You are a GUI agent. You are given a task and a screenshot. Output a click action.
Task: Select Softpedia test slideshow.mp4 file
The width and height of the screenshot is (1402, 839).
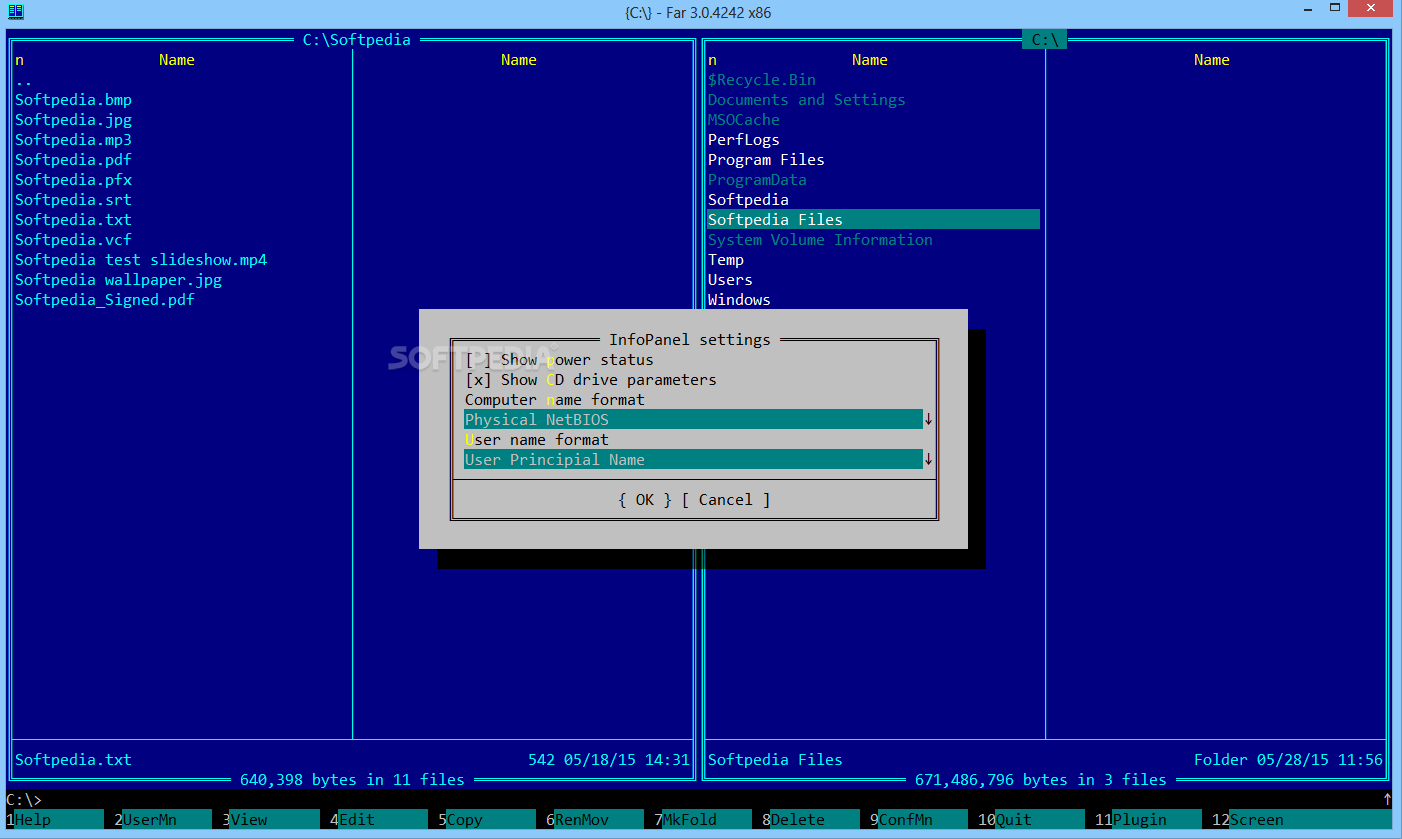pos(141,260)
